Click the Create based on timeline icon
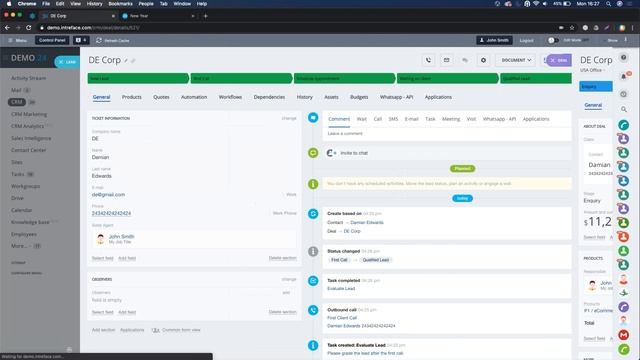The image size is (640, 360). [x=313, y=214]
